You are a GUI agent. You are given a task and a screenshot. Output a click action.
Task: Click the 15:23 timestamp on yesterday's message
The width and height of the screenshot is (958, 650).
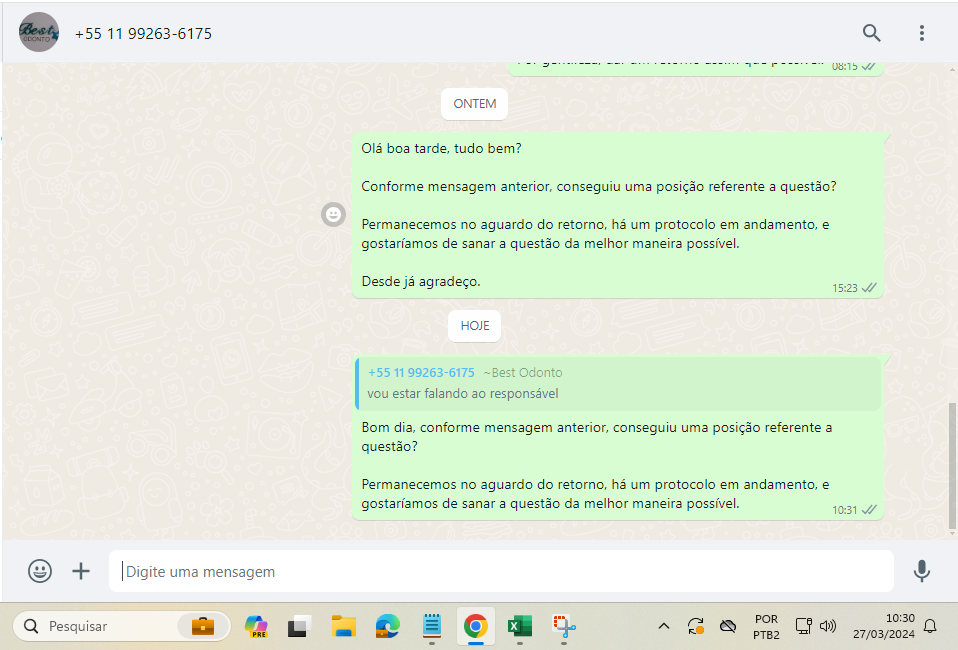[x=844, y=288]
